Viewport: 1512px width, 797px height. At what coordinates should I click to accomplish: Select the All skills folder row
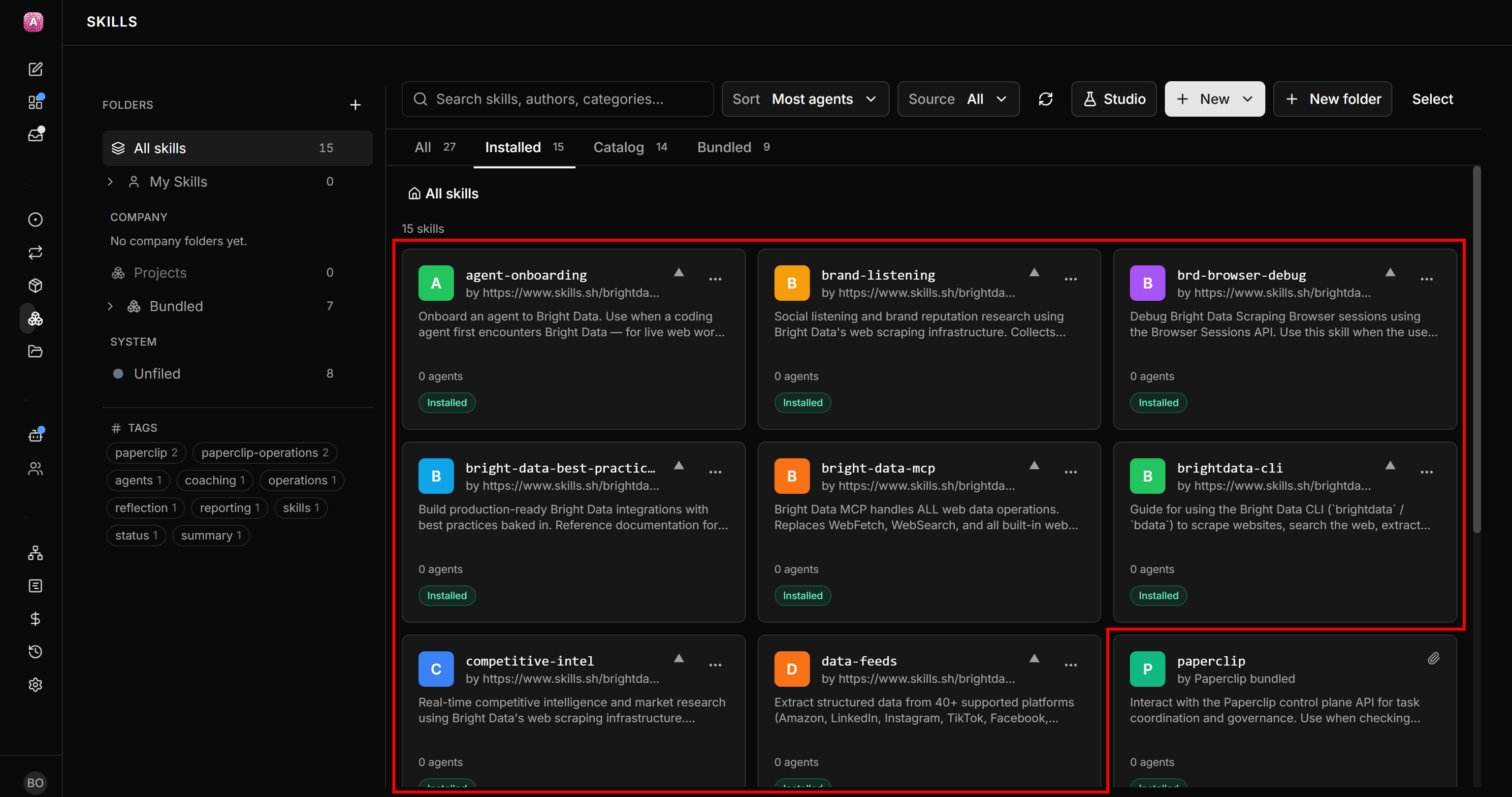pyautogui.click(x=237, y=148)
